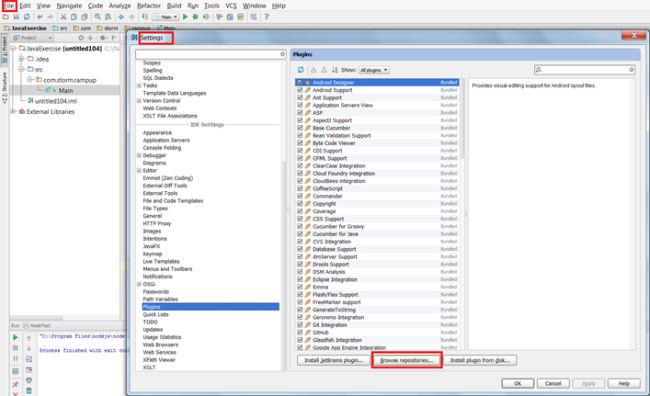Disable the CoffeeScript plugin checkbox
The height and width of the screenshot is (396, 650).
pyautogui.click(x=300, y=188)
